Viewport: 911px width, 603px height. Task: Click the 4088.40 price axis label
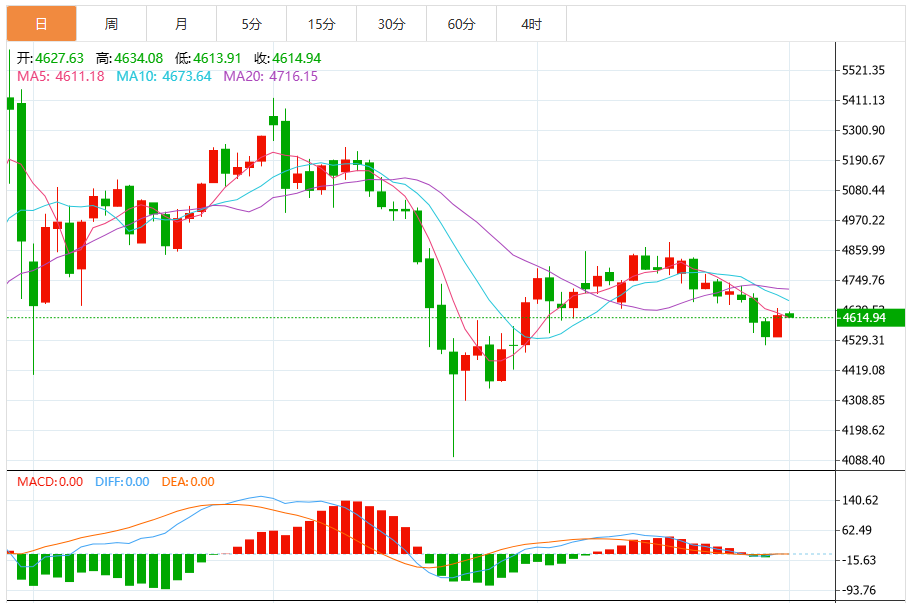(863, 460)
